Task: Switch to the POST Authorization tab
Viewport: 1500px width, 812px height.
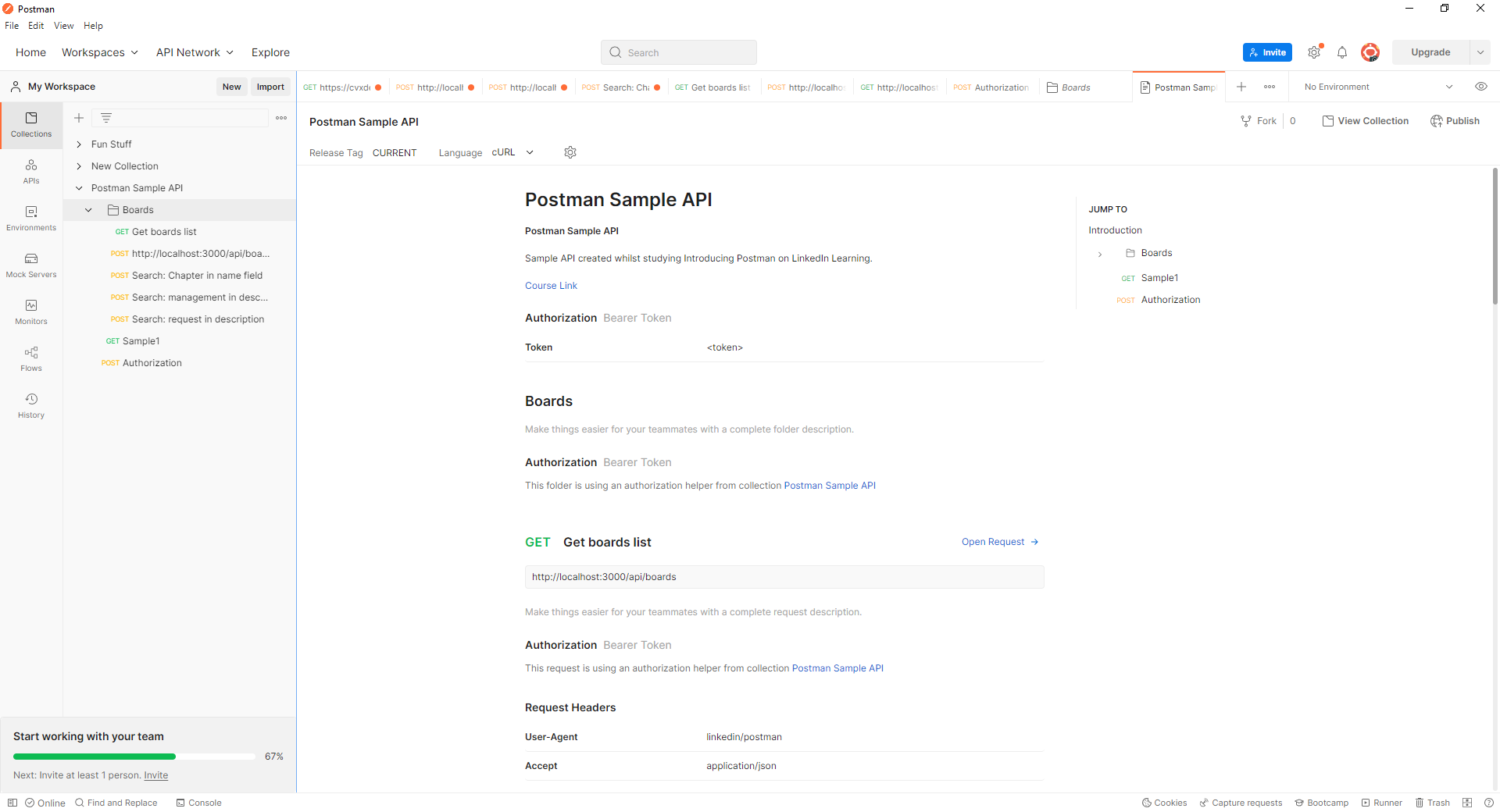Action: 991,87
